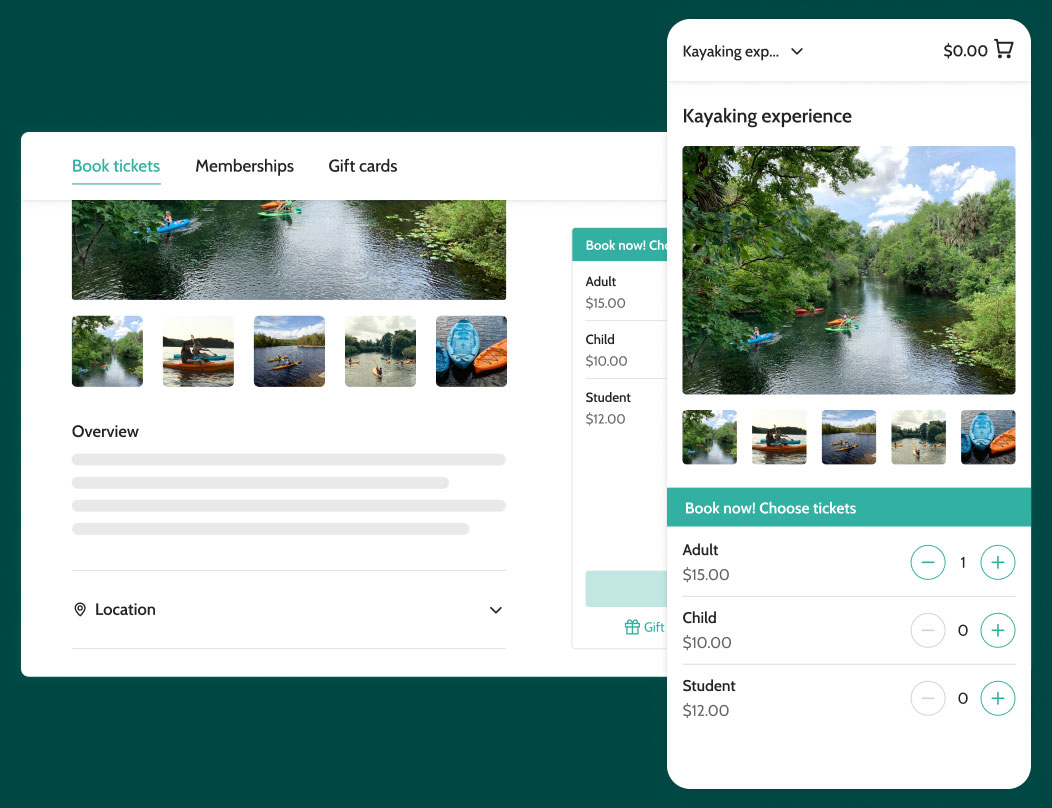Image resolution: width=1052 pixels, height=808 pixels.
Task: Decrease Student ticket quantity with minus icon
Action: (x=928, y=698)
